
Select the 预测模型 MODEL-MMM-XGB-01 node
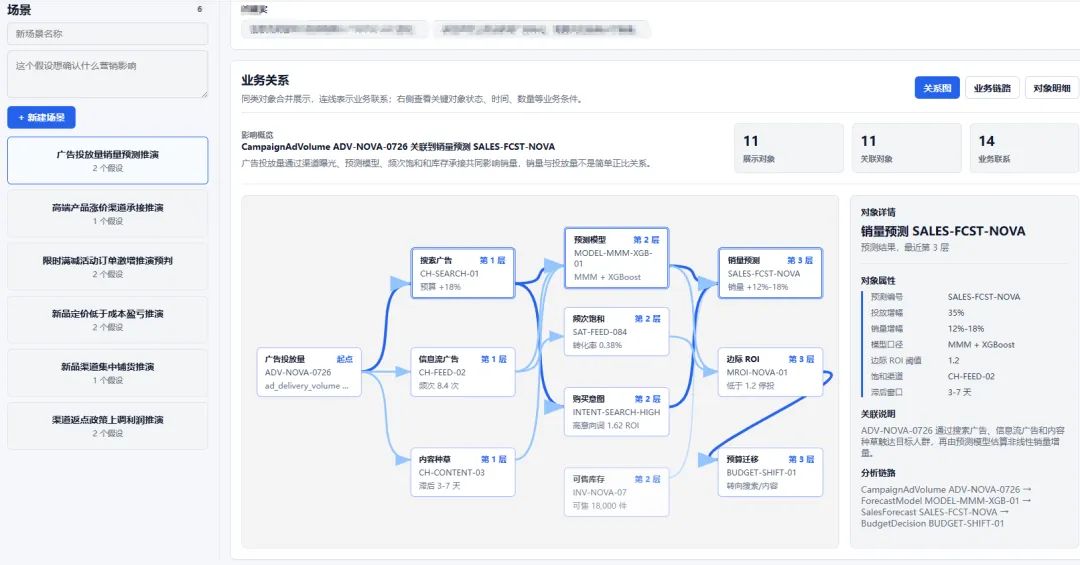(x=616, y=258)
